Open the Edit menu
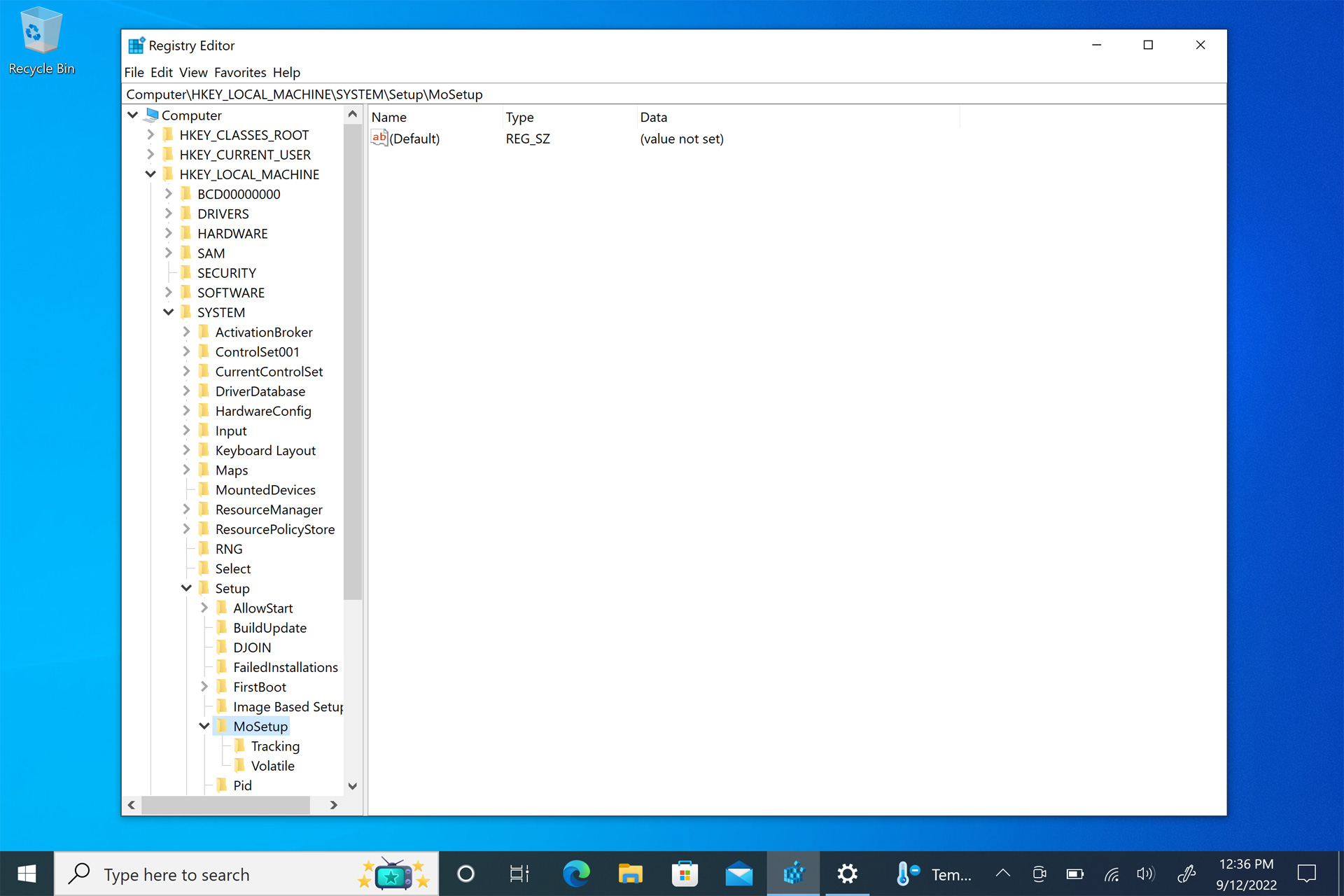Viewport: 1344px width, 896px height. [161, 72]
